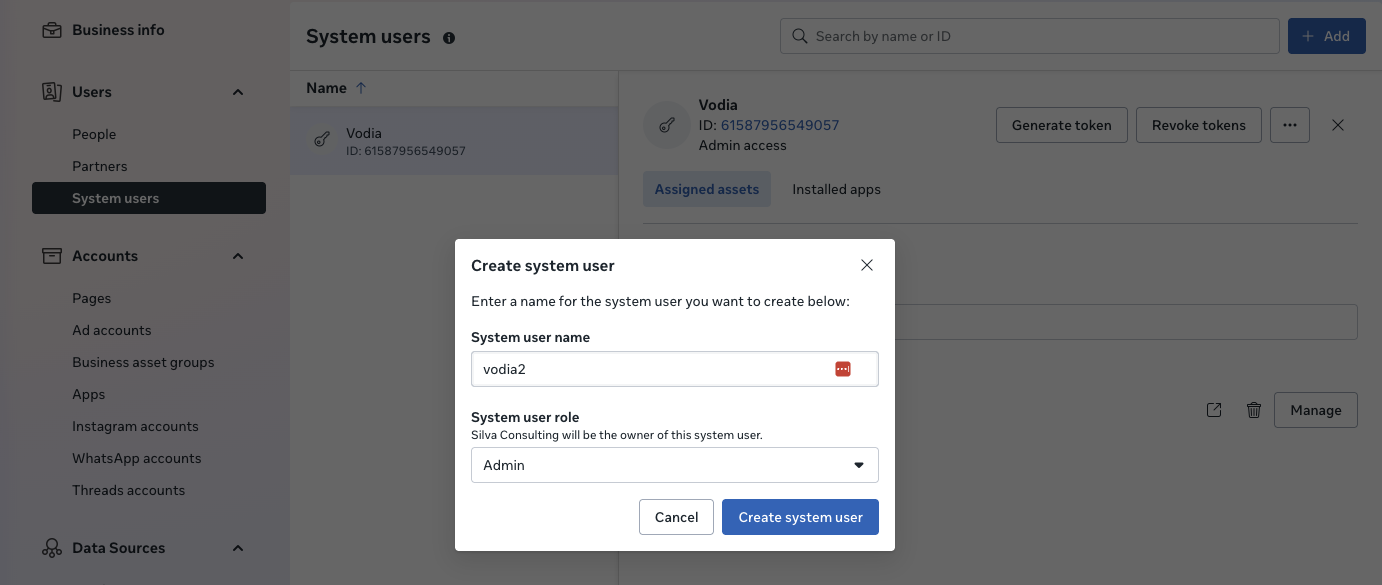Collapse the Accounts section
Image resolution: width=1382 pixels, height=585 pixels.
coord(238,256)
